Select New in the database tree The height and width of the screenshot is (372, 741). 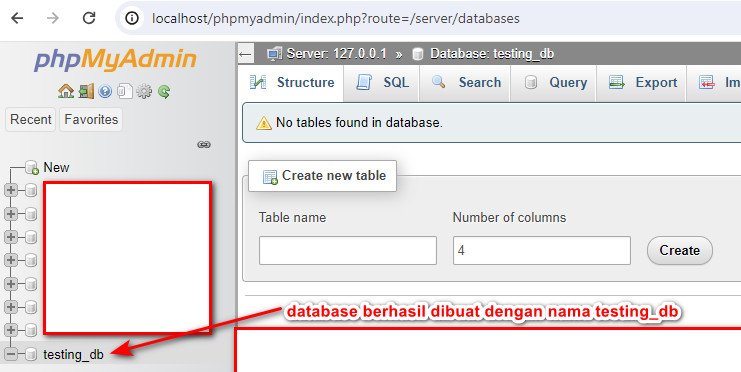(56, 167)
